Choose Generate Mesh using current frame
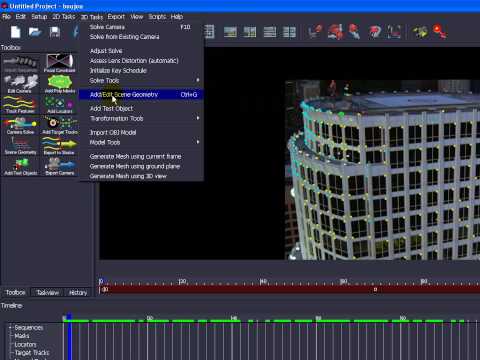480x360 pixels. point(141,156)
